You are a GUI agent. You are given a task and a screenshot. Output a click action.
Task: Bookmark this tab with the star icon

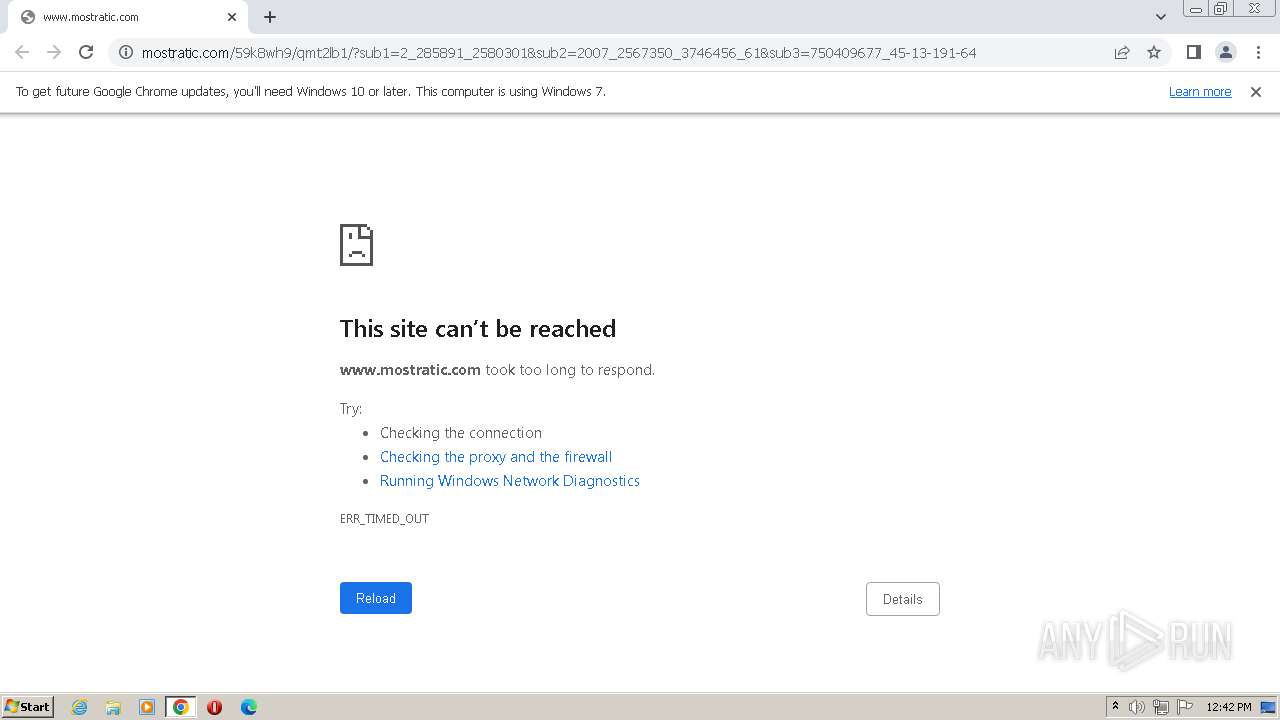(x=1154, y=52)
